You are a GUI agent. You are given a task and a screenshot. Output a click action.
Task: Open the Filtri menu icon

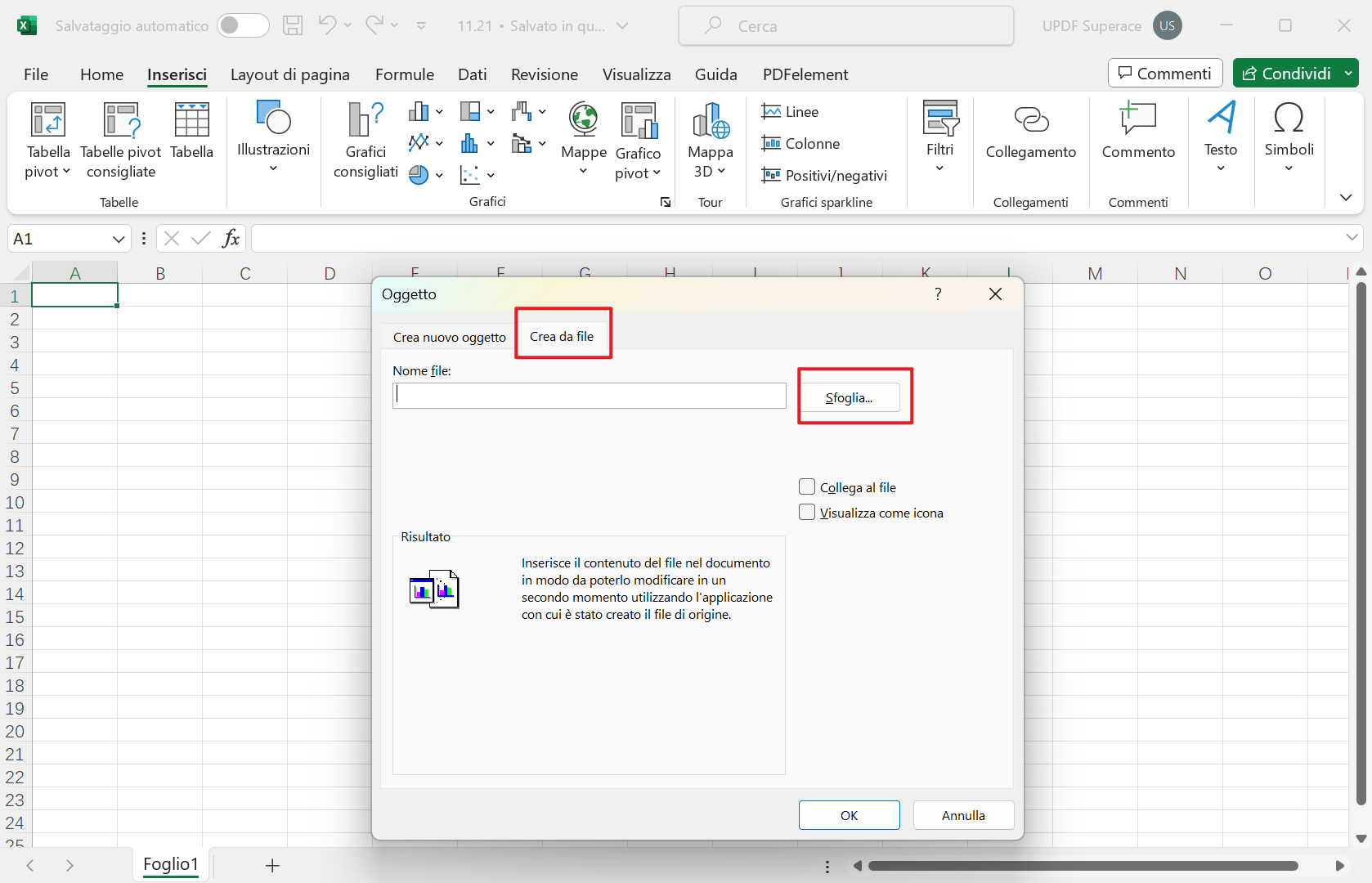point(940,118)
